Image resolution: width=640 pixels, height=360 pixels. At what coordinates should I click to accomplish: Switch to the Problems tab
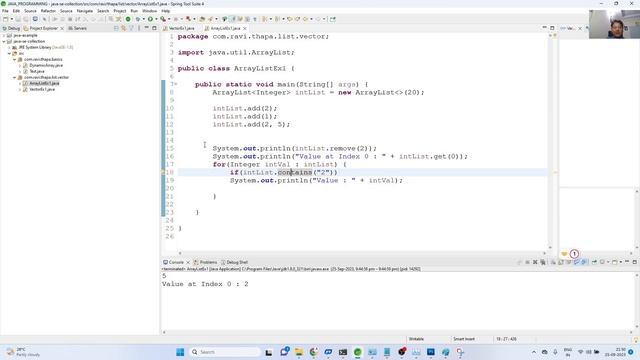[205, 262]
